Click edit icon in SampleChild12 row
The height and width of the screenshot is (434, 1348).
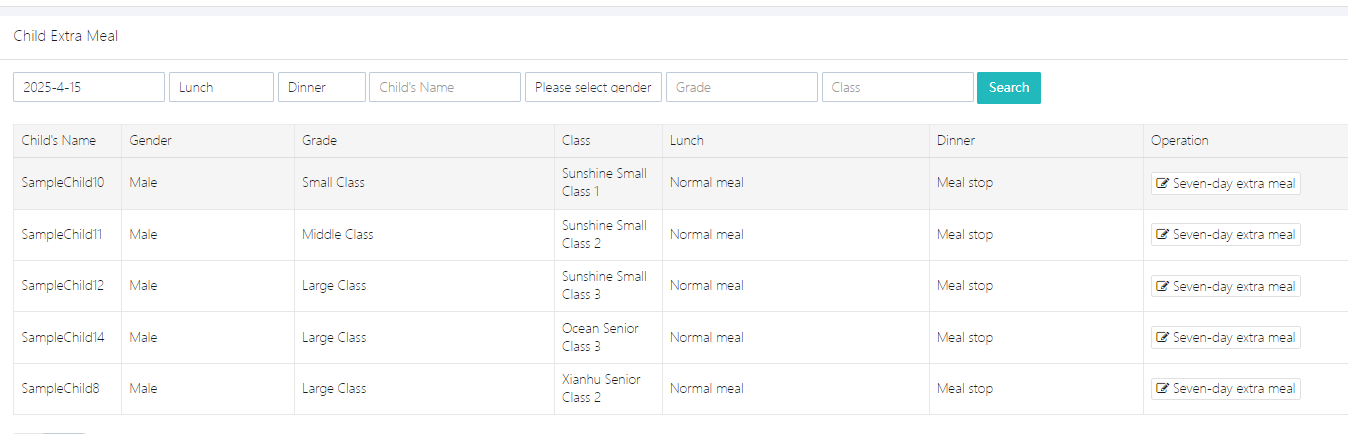pyautogui.click(x=1163, y=287)
